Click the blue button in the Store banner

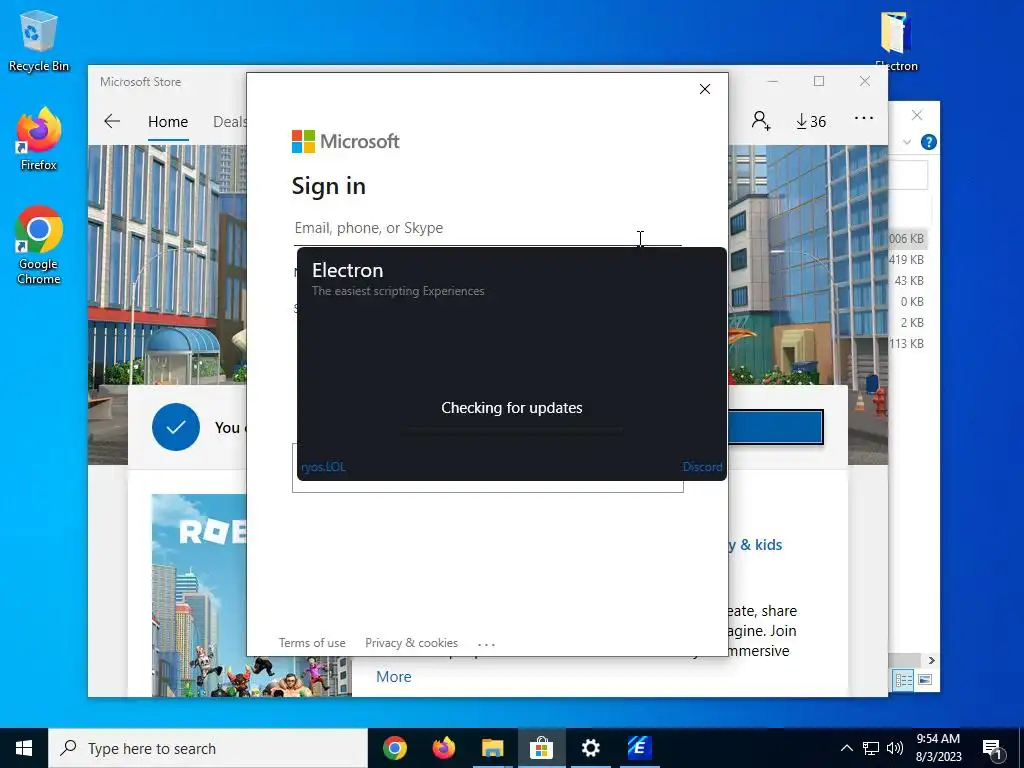[x=775, y=427]
